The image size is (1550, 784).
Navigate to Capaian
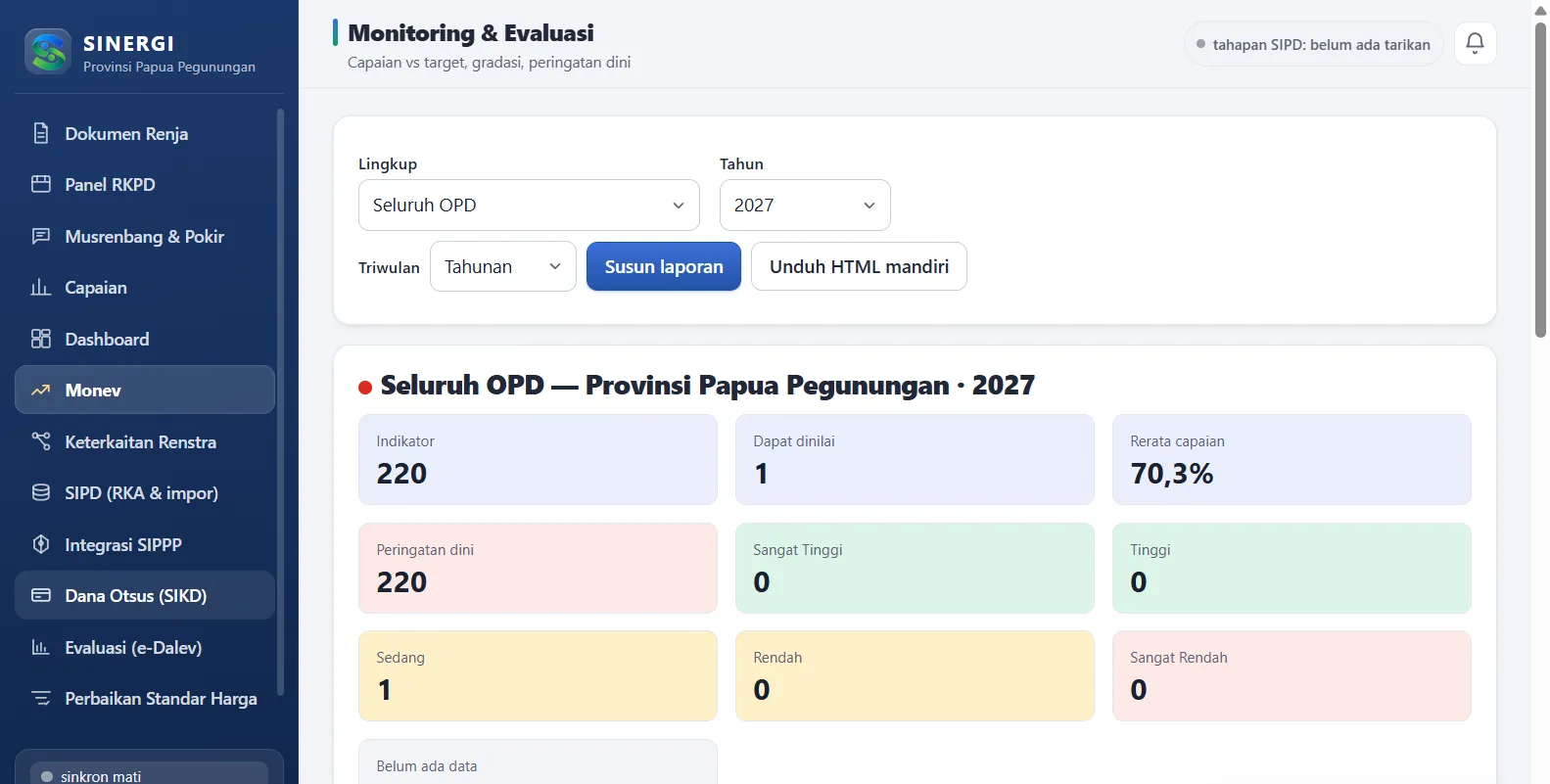coord(145,287)
